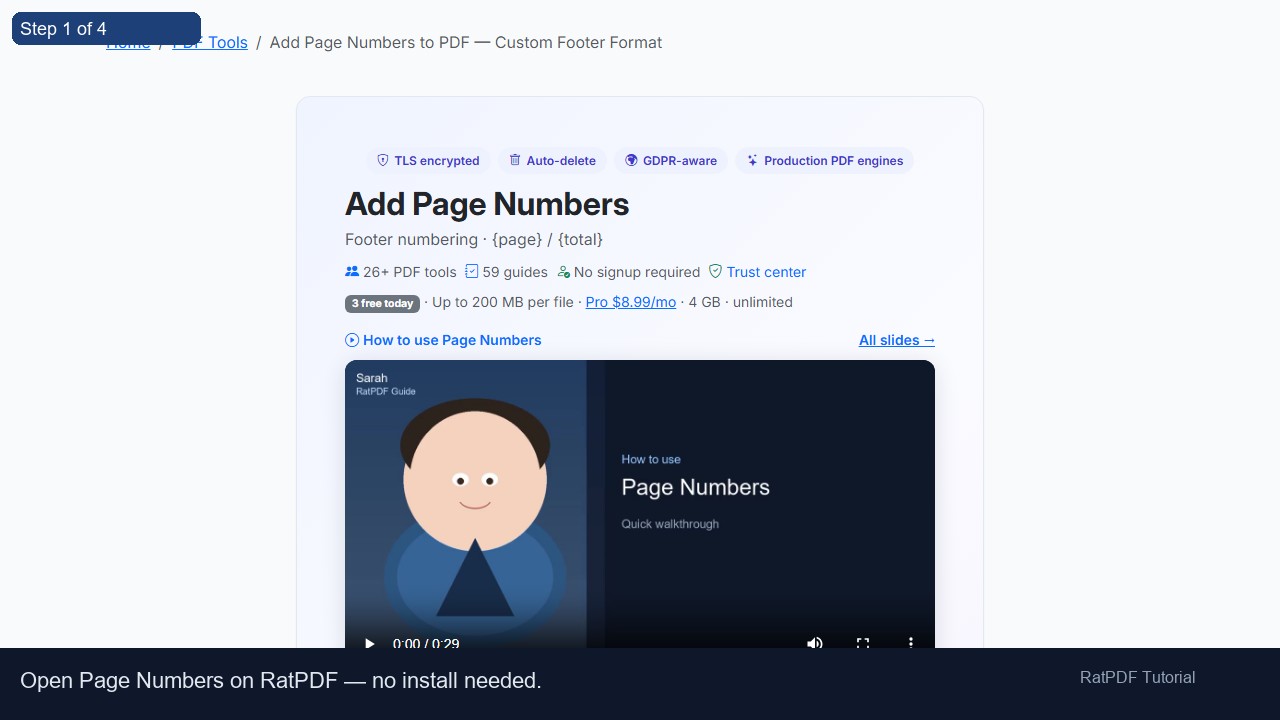
Task: Click the people icon beside 26+ PDF tools
Action: point(352,271)
